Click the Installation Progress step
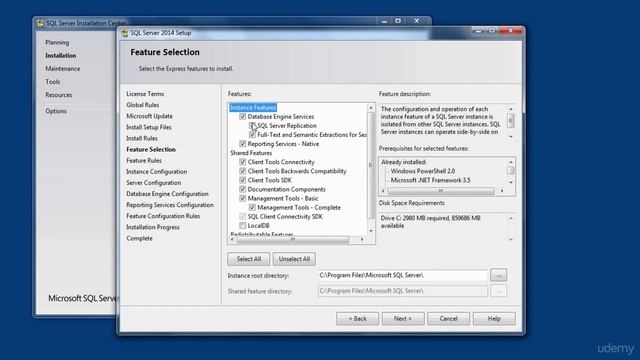The width and height of the screenshot is (640, 360). [153, 227]
